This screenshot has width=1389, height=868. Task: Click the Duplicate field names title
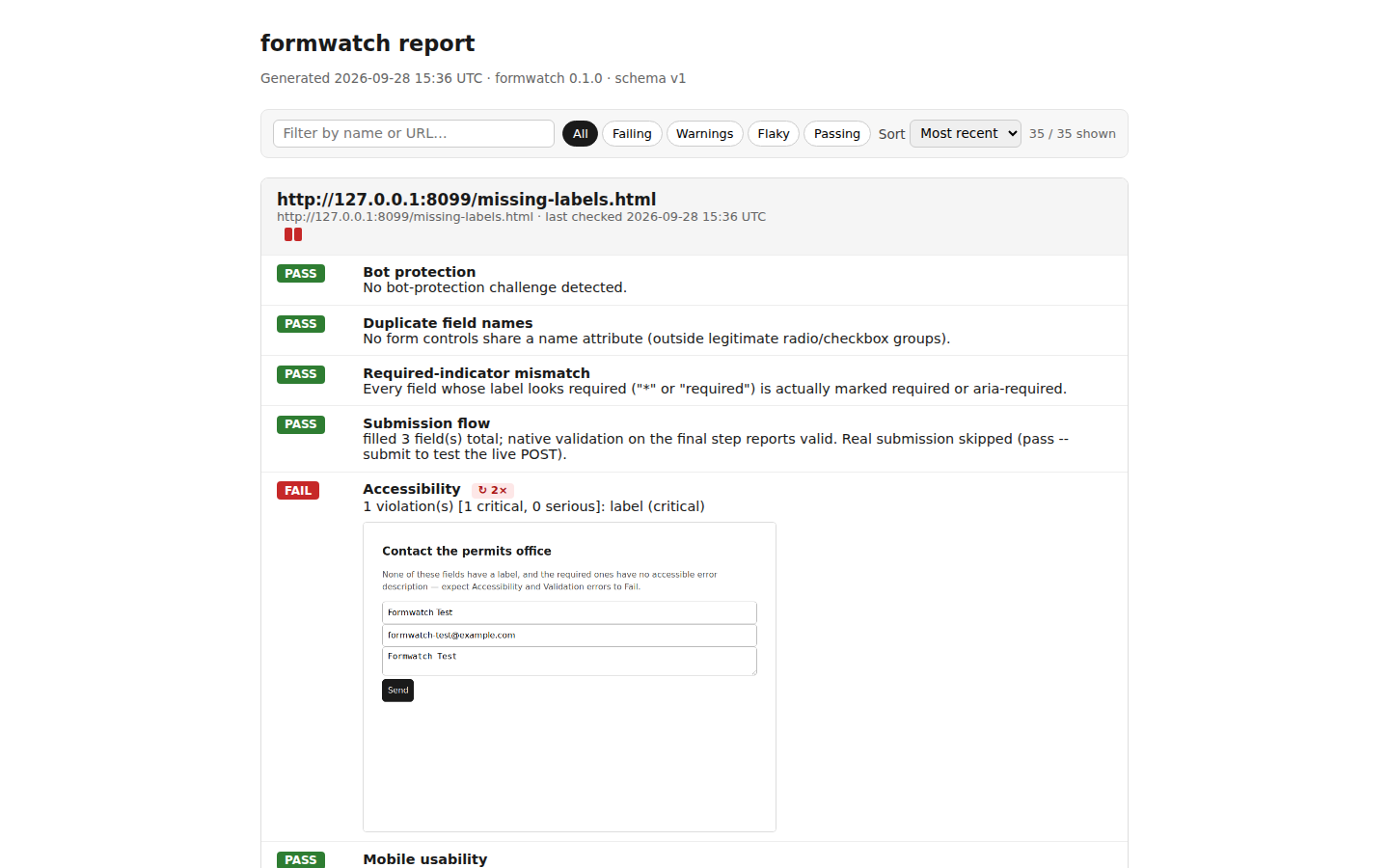pos(448,323)
